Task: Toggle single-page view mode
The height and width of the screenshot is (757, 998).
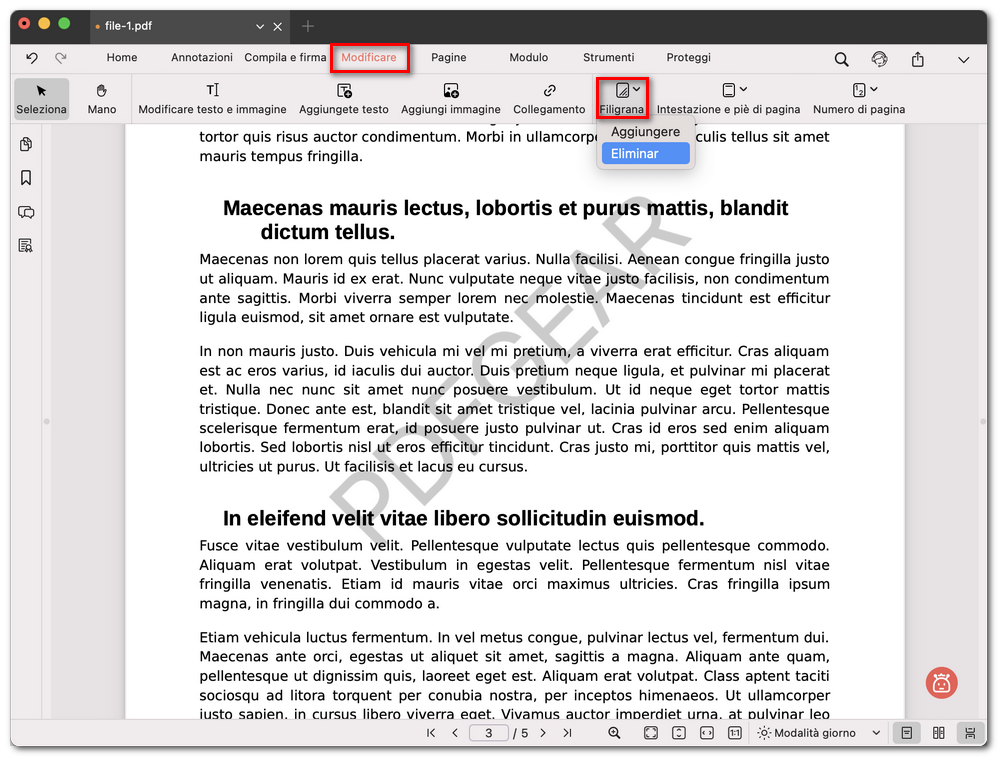Action: click(x=906, y=732)
